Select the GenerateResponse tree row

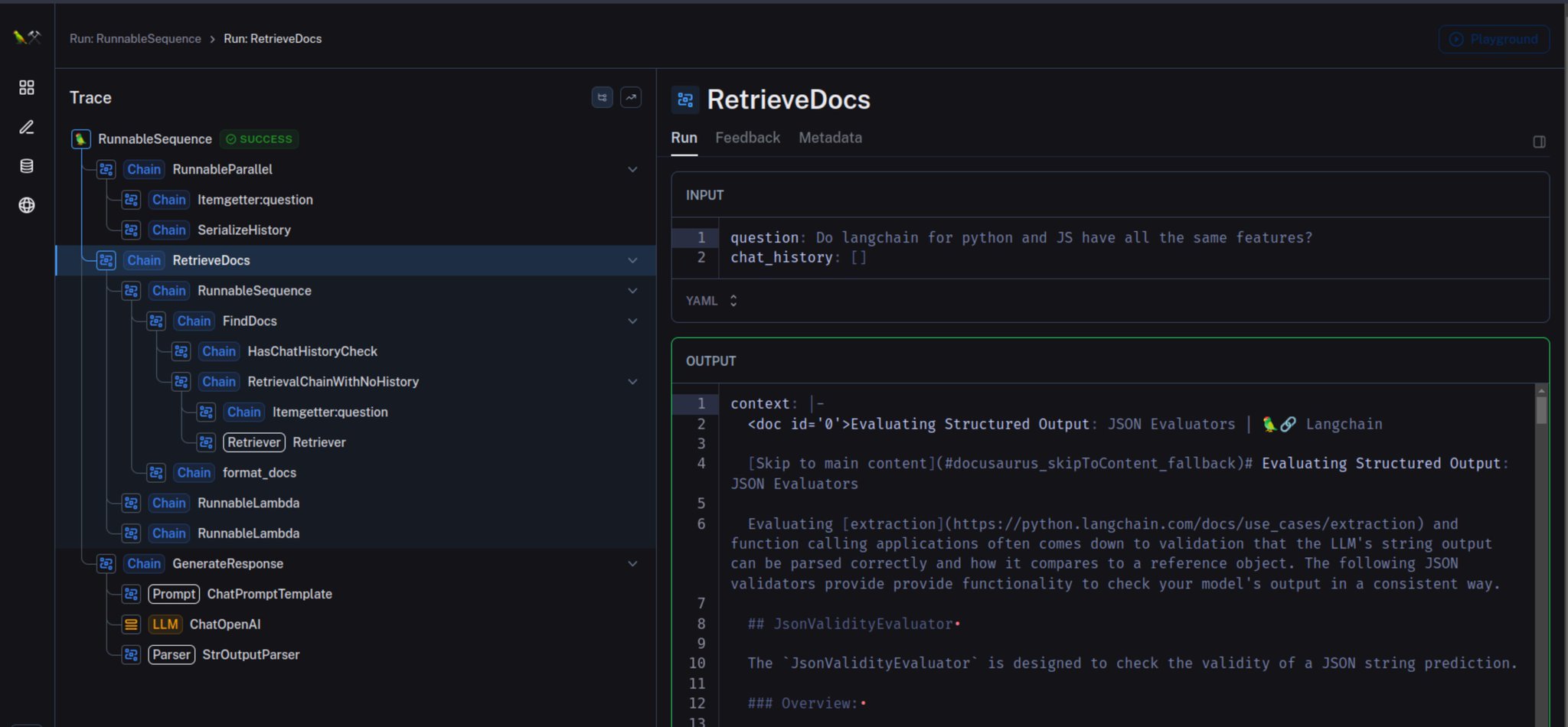pyautogui.click(x=356, y=563)
